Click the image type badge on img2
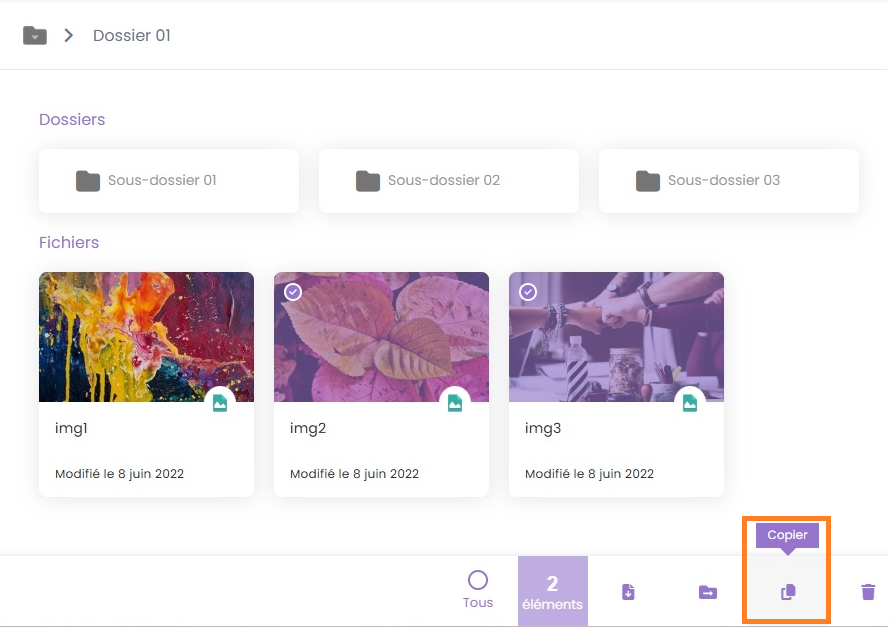Screen dimensions: 893x627 [x=454, y=403]
